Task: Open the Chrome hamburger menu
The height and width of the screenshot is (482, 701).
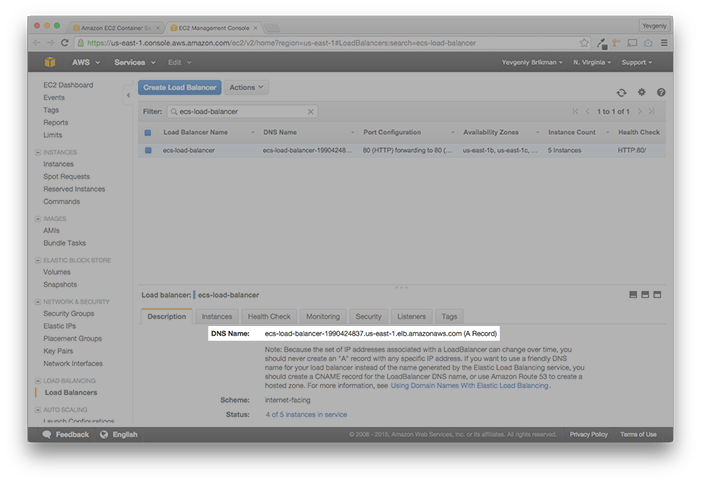Action: tap(664, 43)
